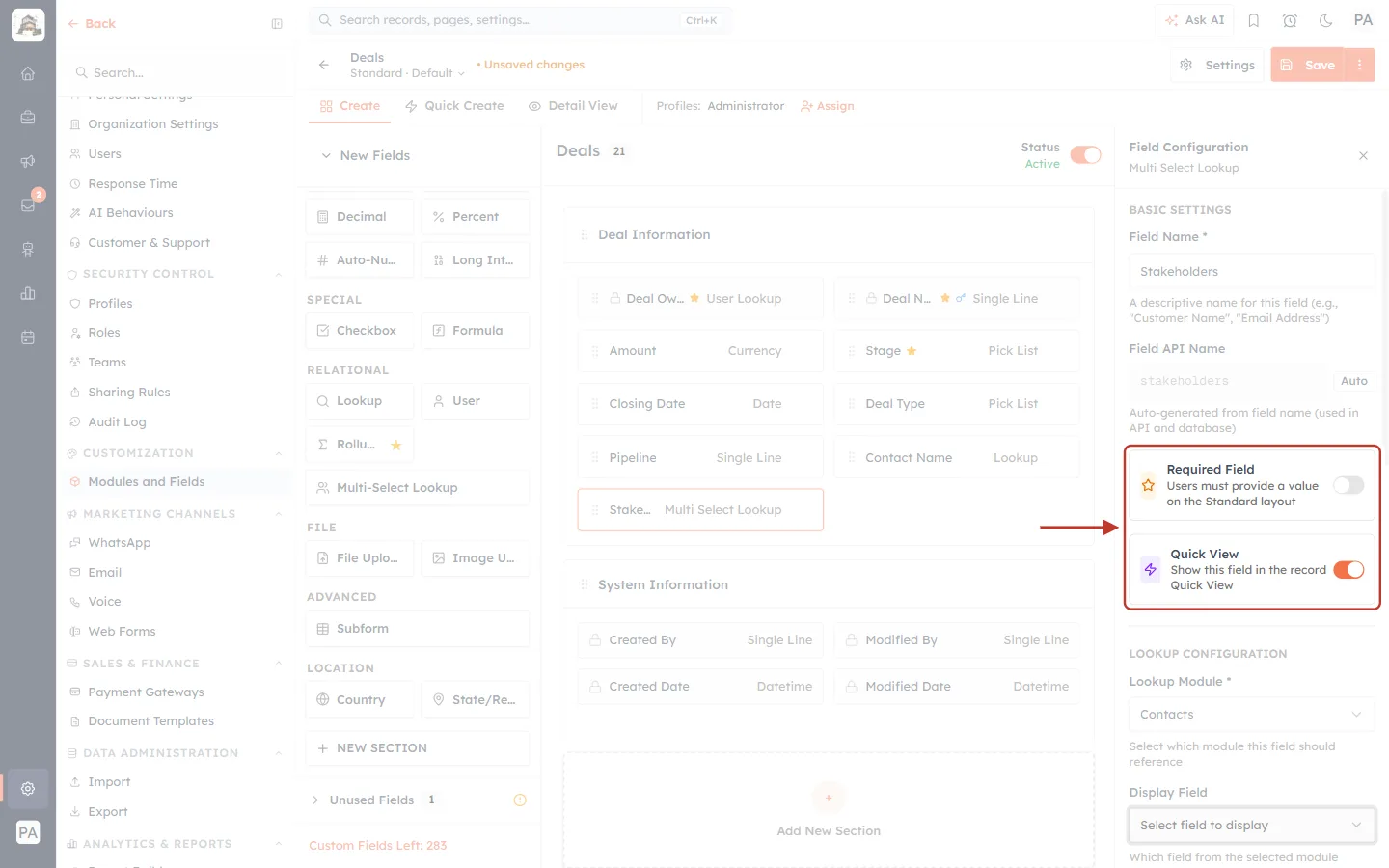The image size is (1389, 868).
Task: Open inbox icon with notification badge
Action: point(28,205)
